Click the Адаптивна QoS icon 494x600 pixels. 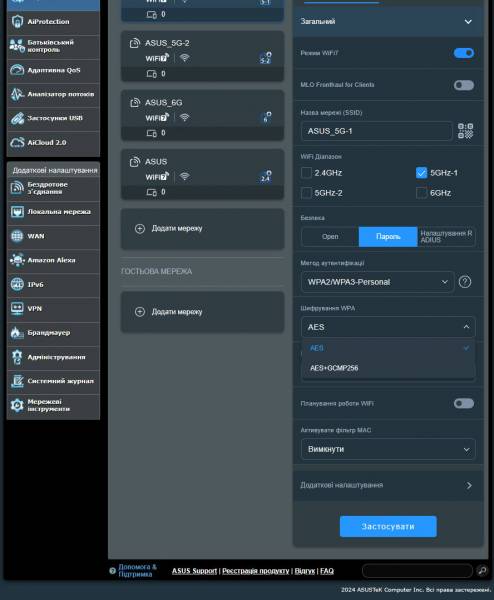click(x=17, y=70)
